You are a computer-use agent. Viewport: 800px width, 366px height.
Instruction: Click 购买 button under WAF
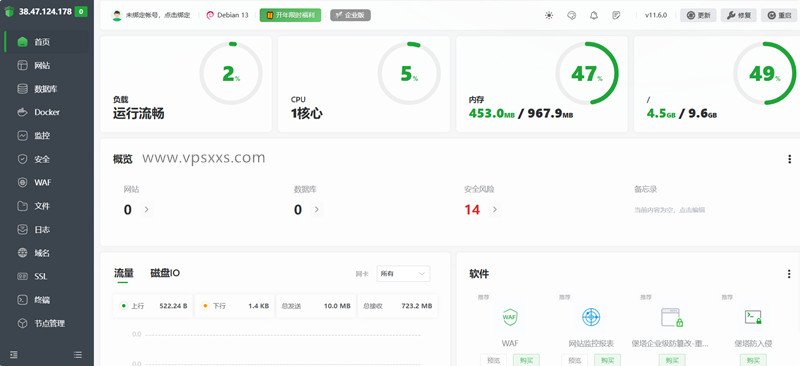526,360
